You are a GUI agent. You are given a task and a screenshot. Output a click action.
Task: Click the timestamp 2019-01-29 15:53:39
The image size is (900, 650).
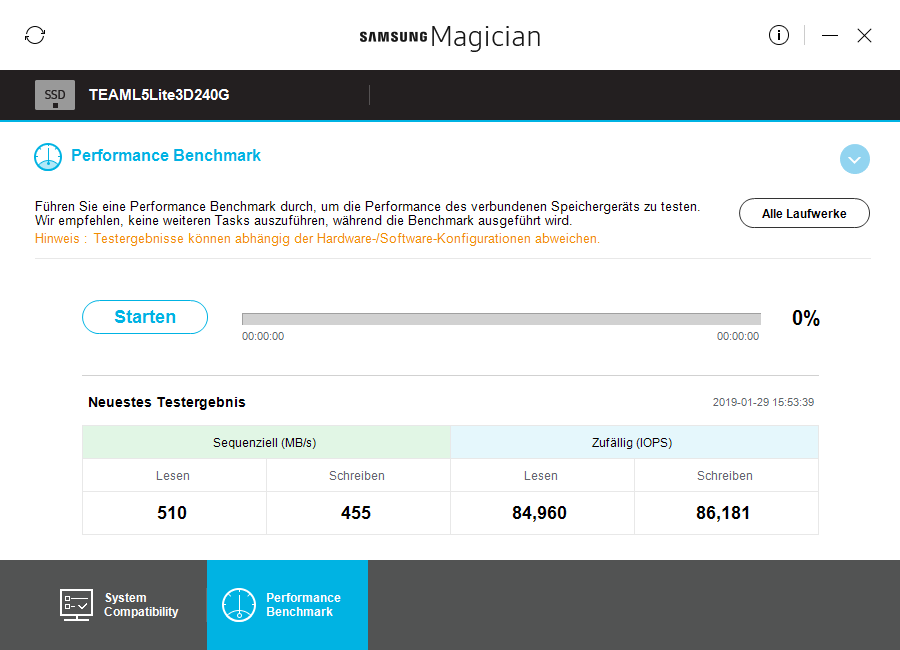click(x=763, y=402)
